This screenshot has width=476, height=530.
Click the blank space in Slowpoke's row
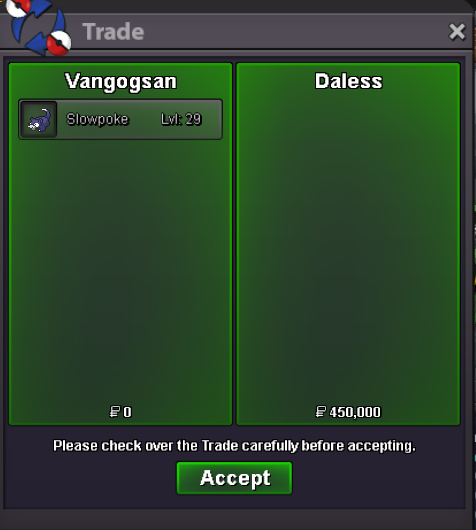pyautogui.click(x=145, y=119)
